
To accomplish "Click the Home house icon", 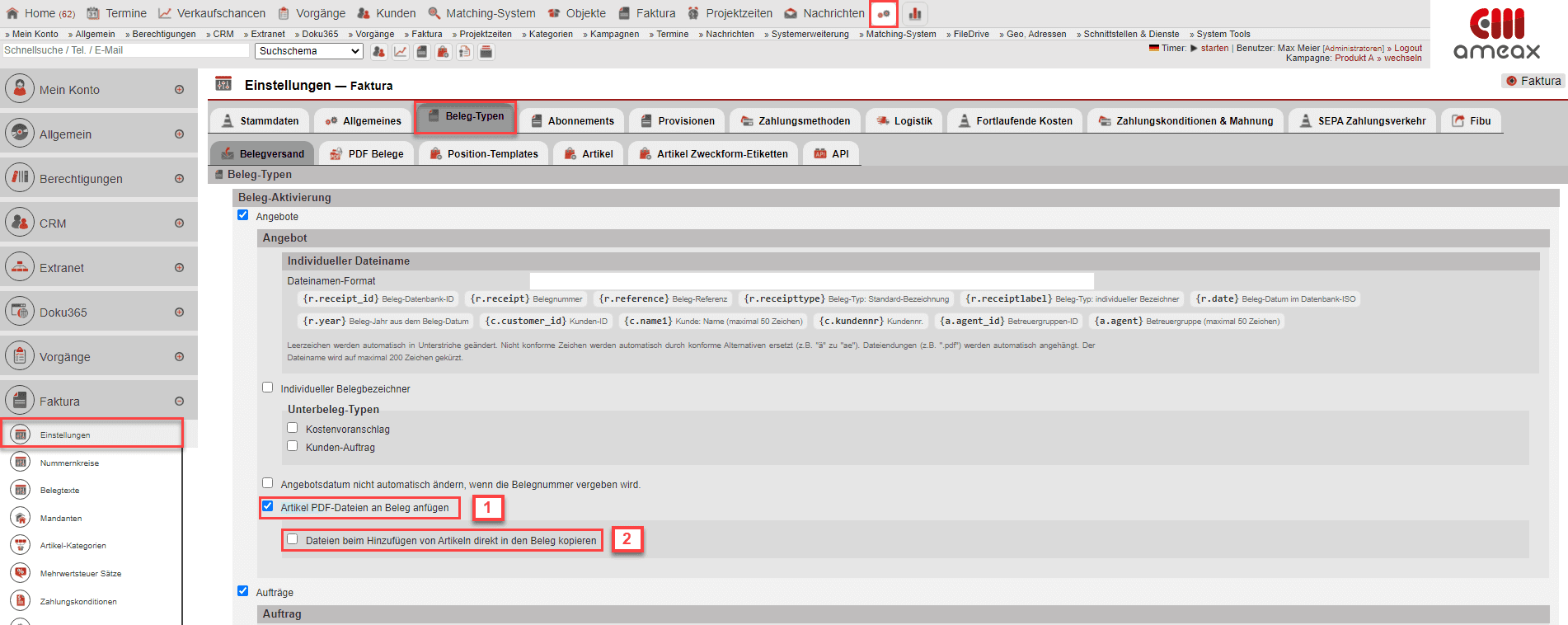I will [x=12, y=13].
